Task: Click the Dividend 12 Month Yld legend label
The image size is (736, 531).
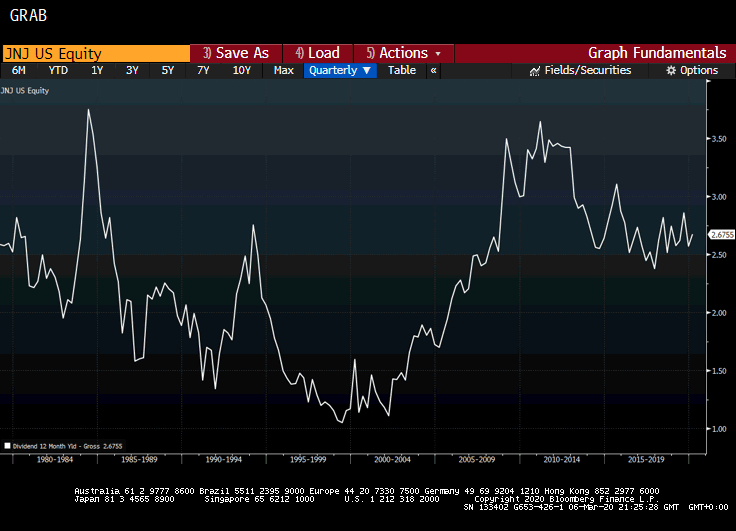Action: 67,446
